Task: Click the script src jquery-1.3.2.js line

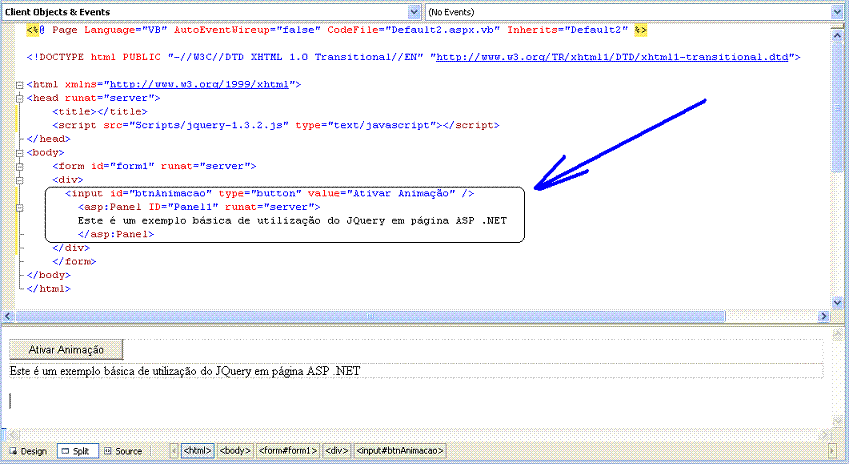Action: click(x=276, y=126)
